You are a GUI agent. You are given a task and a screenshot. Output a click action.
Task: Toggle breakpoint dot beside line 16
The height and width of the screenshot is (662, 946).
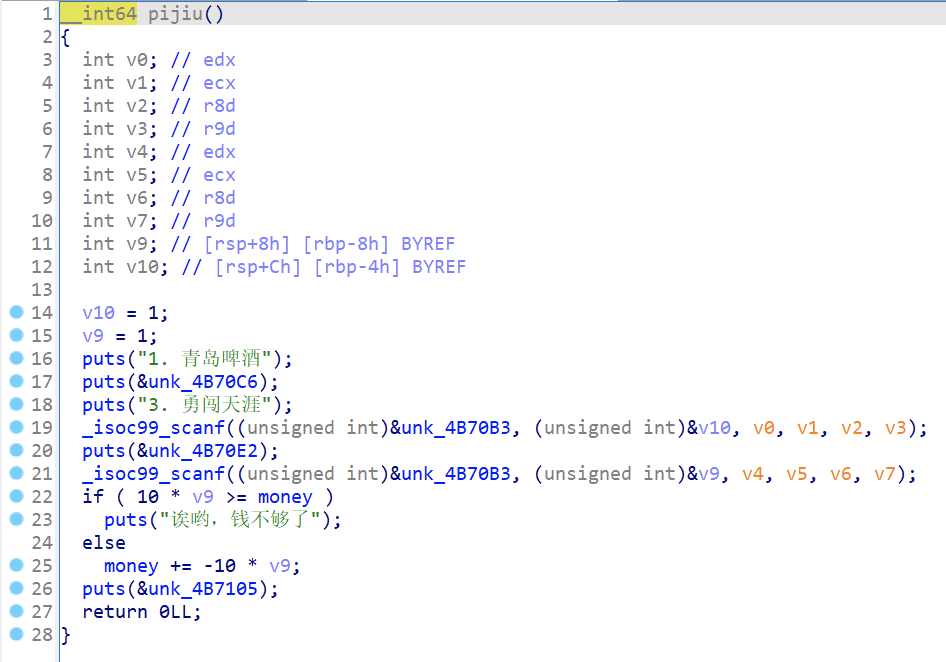click(16, 359)
